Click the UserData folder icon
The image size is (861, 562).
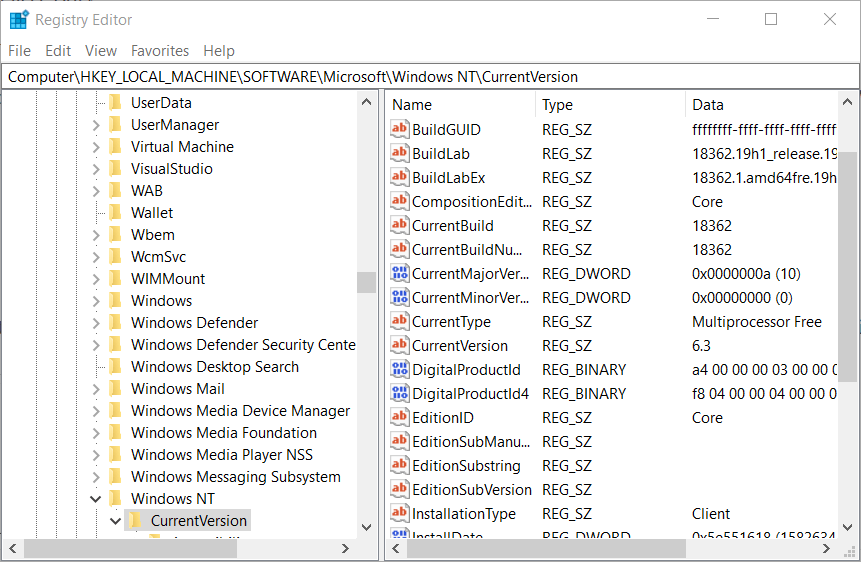[115, 103]
